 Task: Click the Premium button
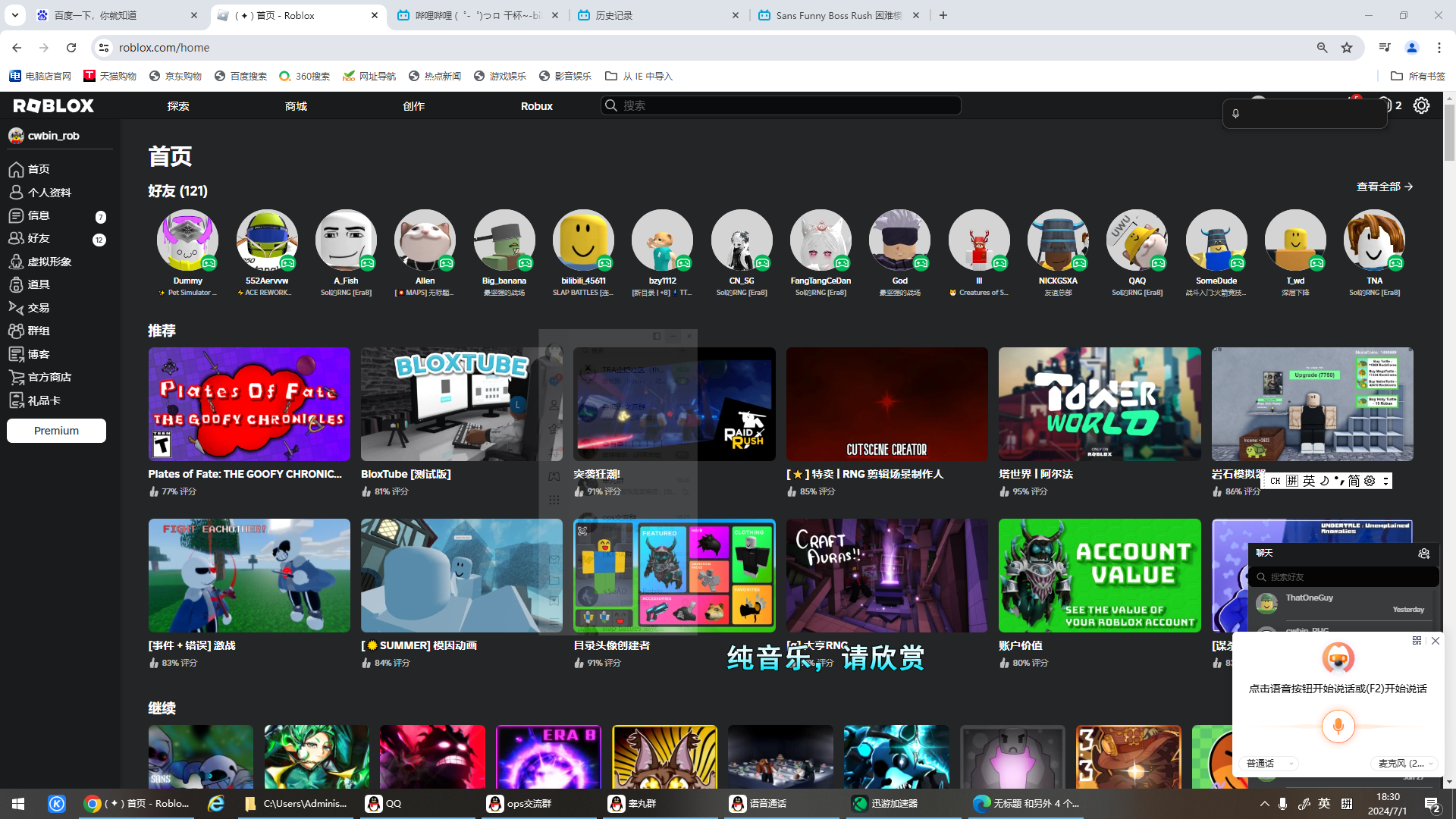pyautogui.click(x=56, y=431)
